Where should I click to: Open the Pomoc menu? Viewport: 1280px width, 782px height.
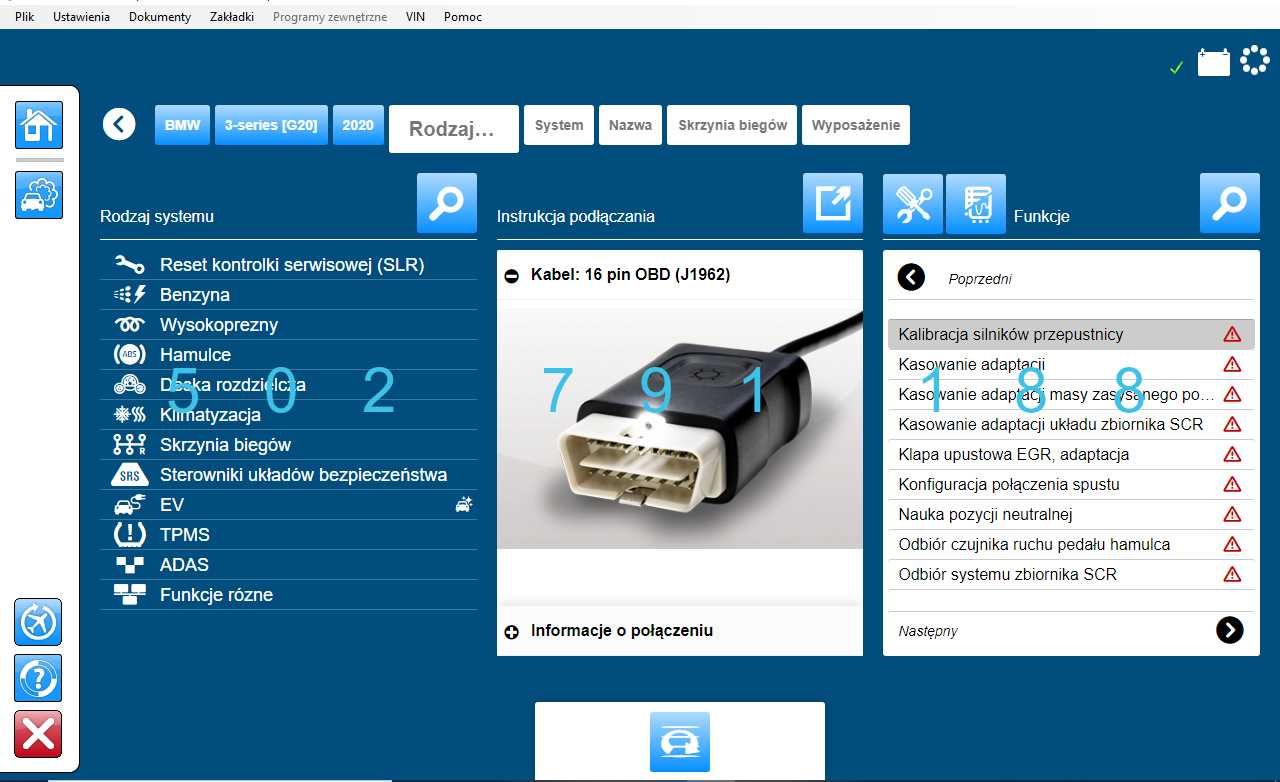[463, 17]
